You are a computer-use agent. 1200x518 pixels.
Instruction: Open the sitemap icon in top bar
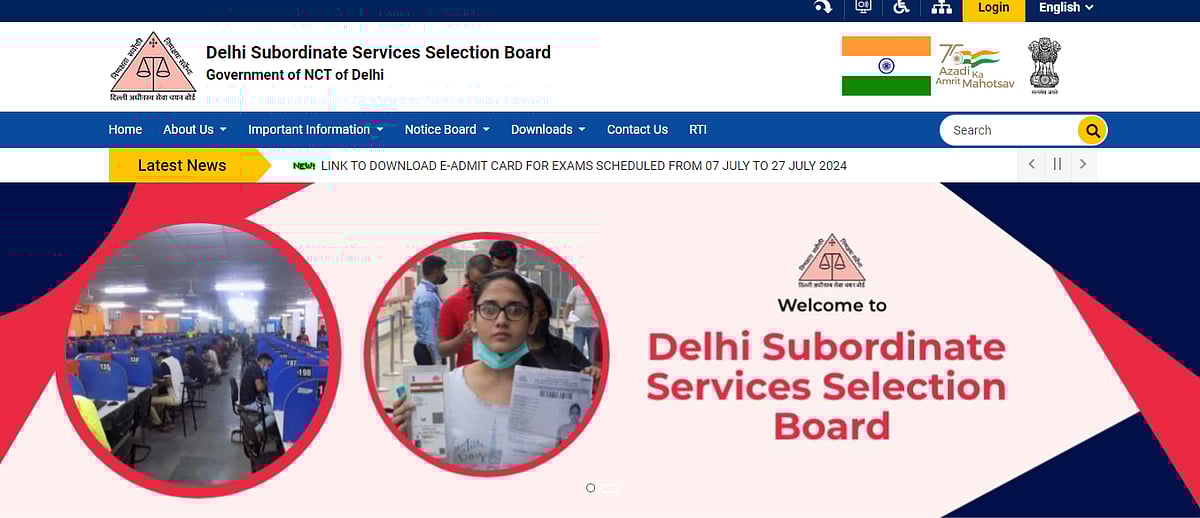pyautogui.click(x=941, y=7)
